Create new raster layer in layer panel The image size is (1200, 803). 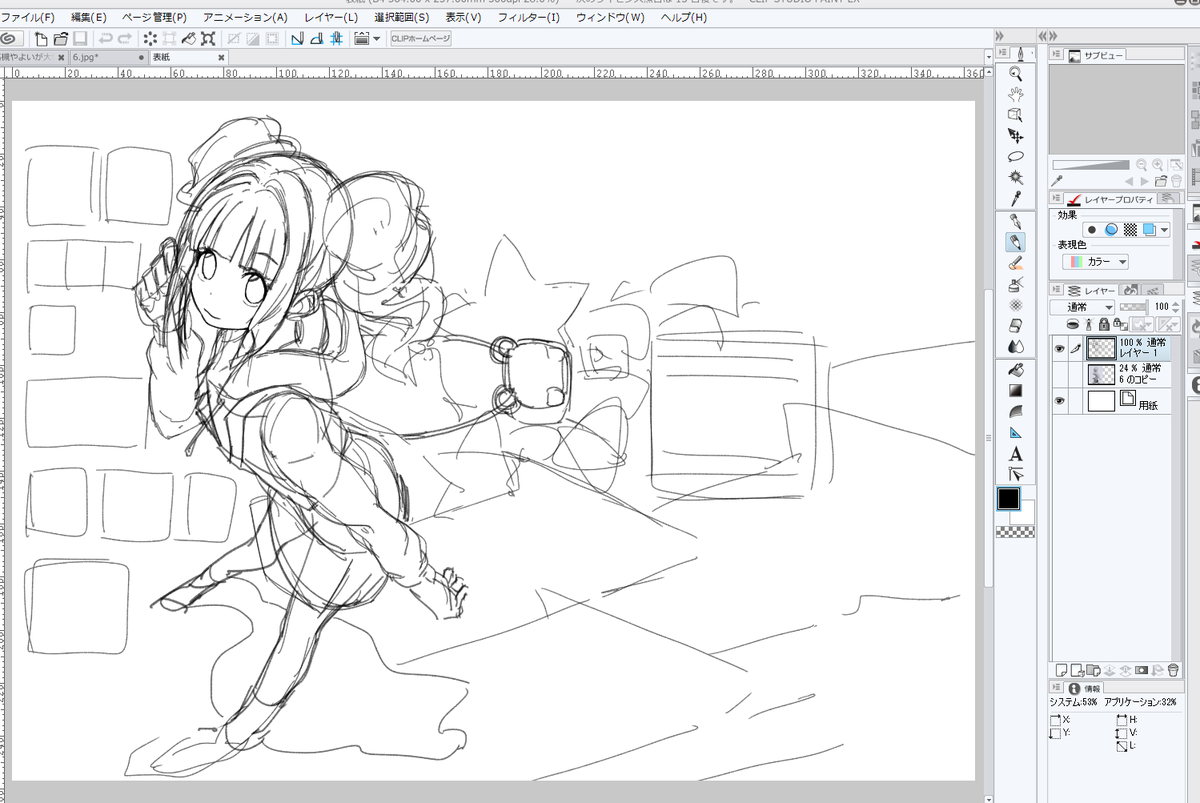click(x=1061, y=669)
